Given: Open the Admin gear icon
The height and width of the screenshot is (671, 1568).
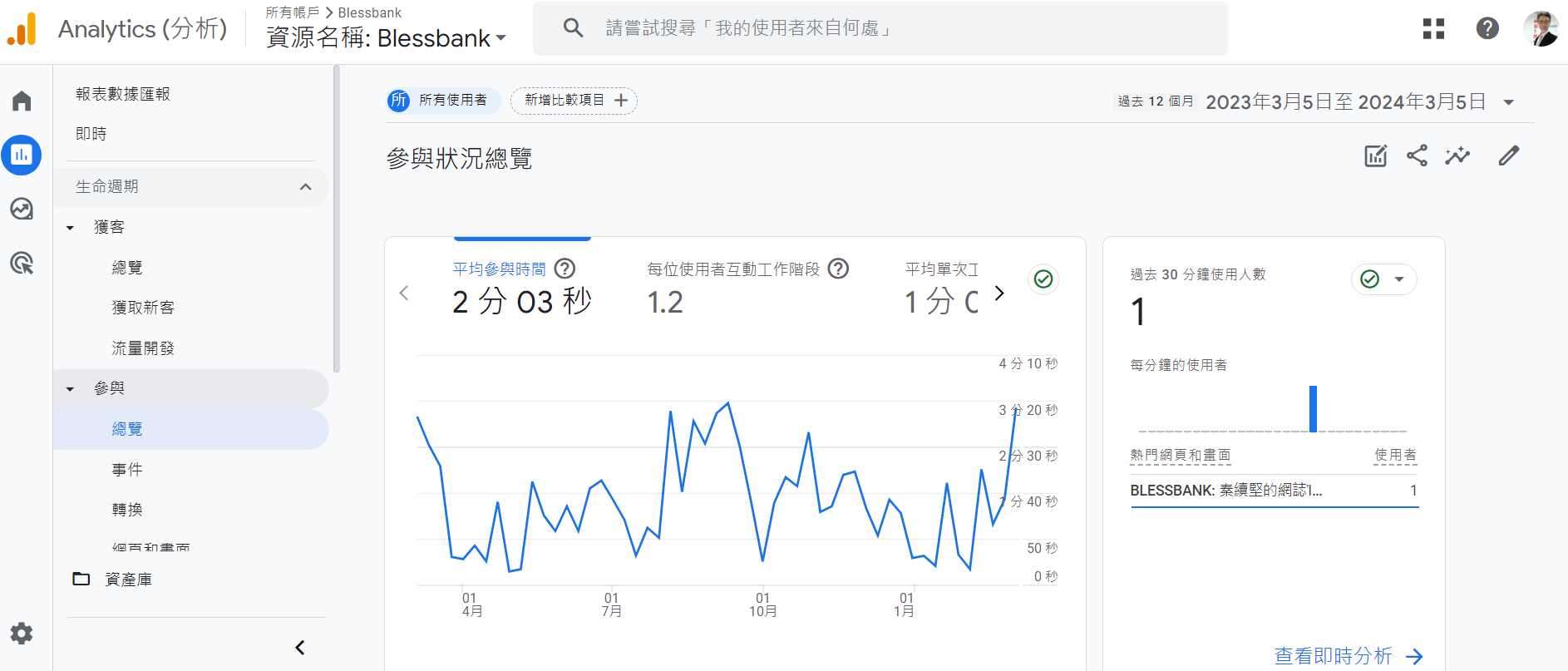Looking at the screenshot, I should click(22, 634).
